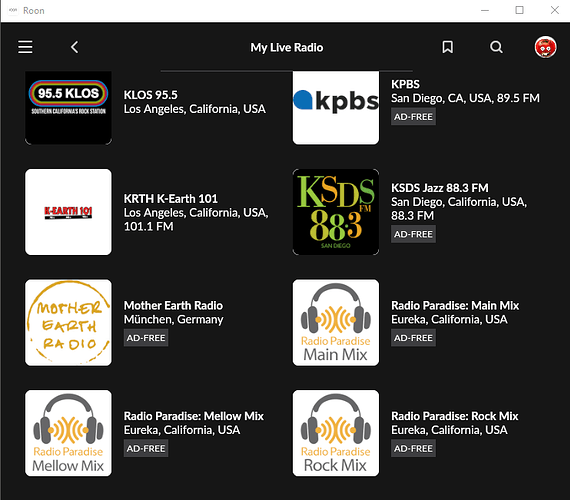
Task: Open the K-Earth 101 station logo
Action: [68, 212]
